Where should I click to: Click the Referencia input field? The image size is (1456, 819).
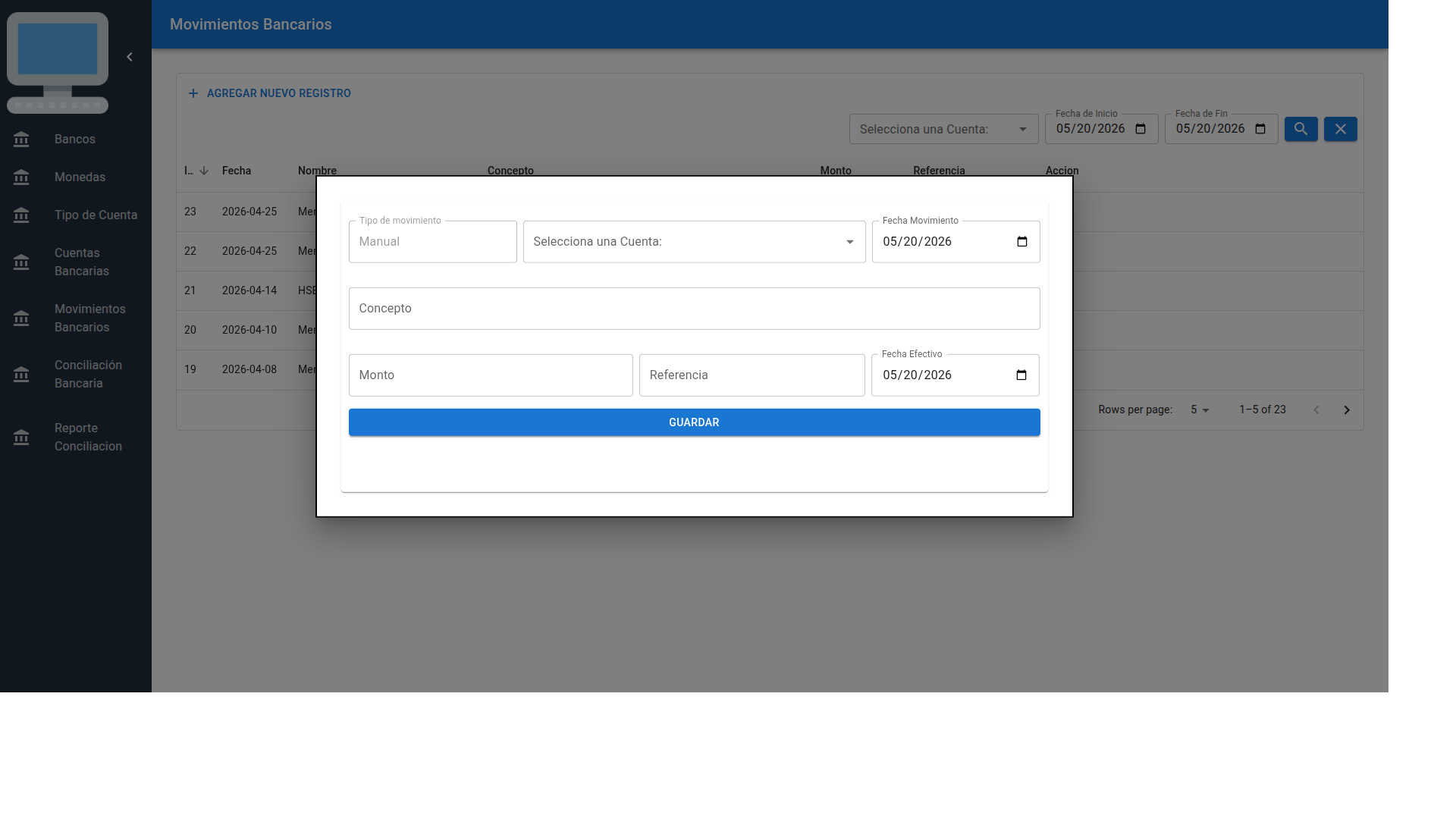click(x=752, y=375)
